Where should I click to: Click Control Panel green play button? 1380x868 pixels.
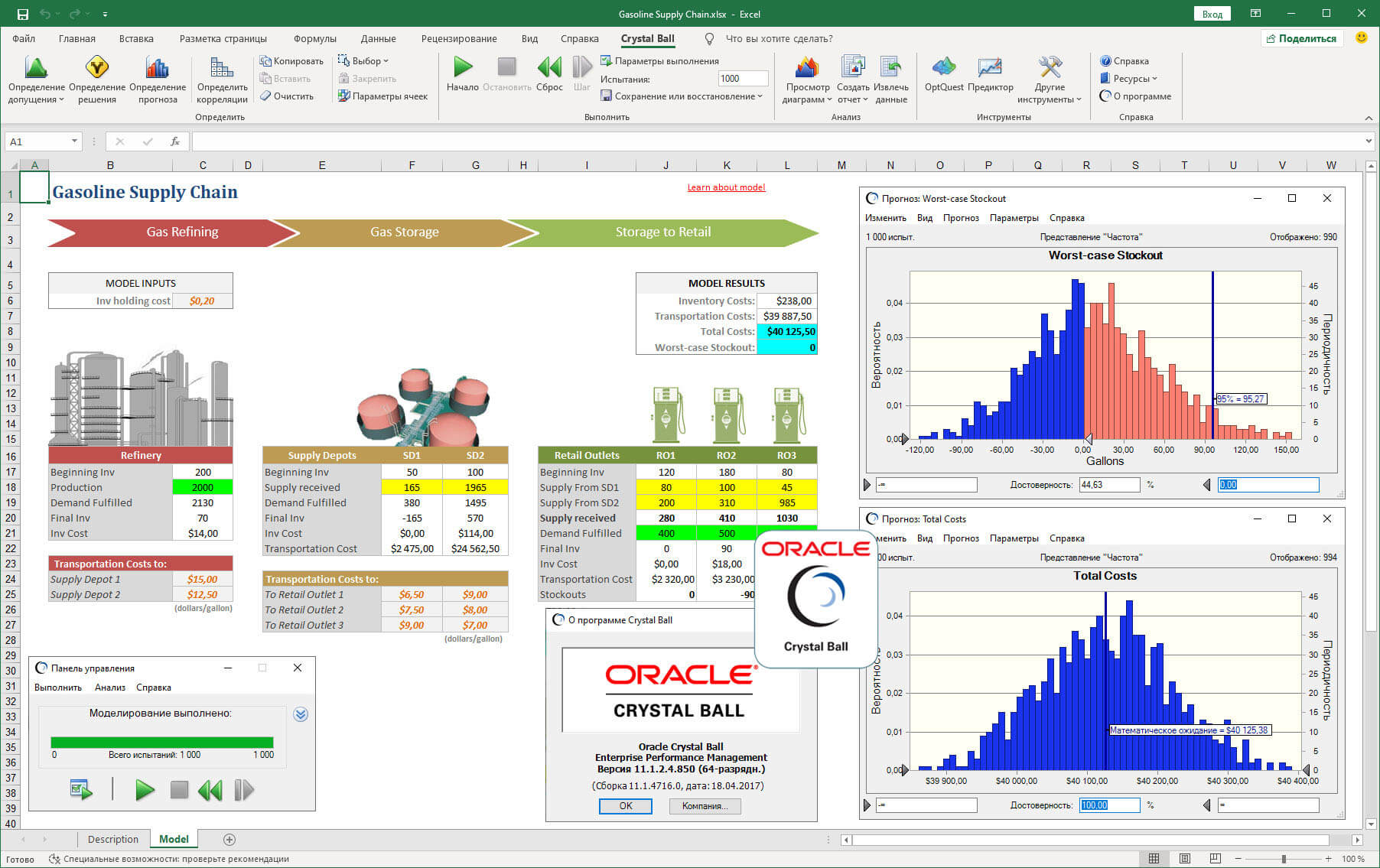click(x=145, y=790)
